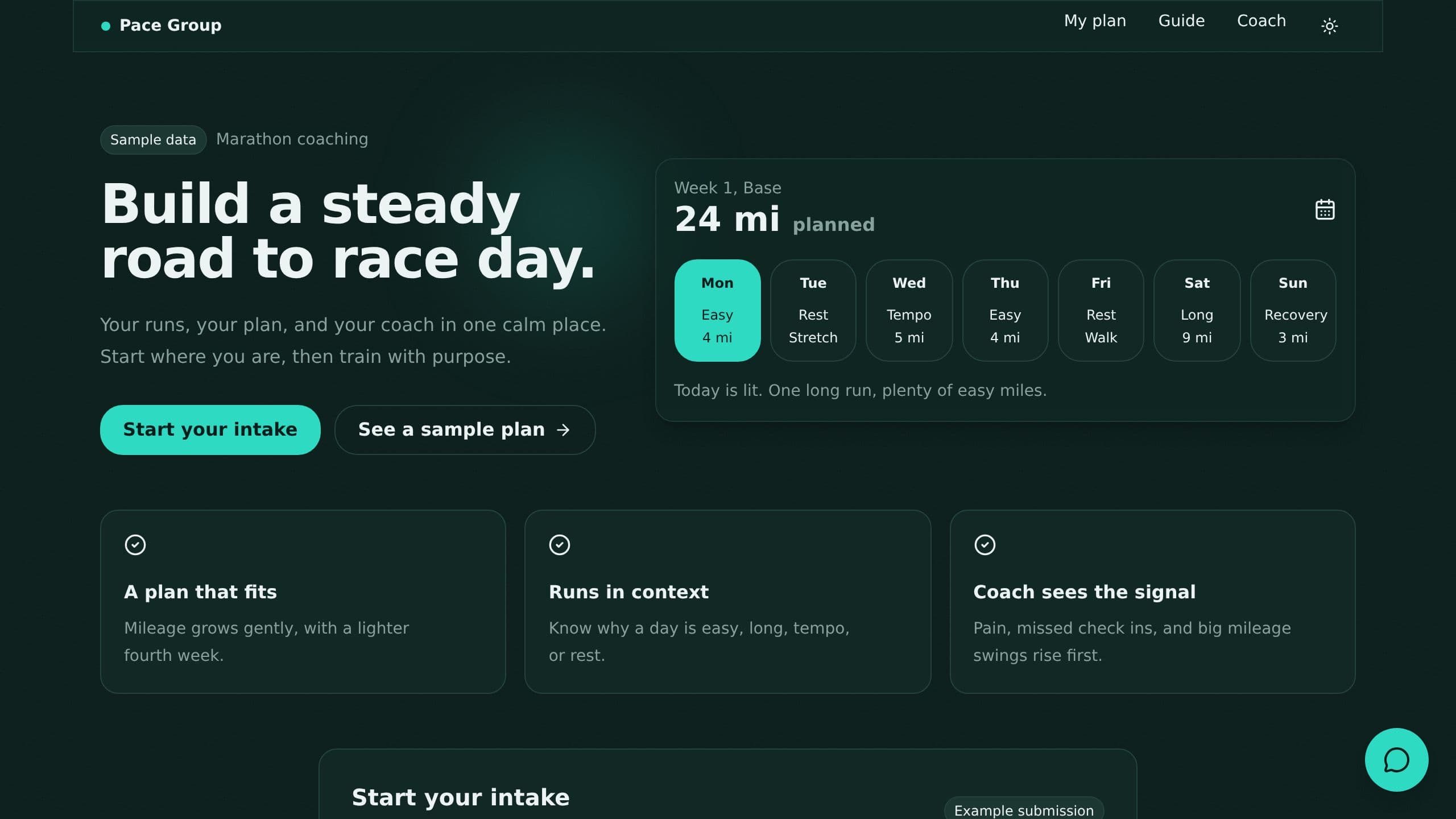Screen dimensions: 1456x819
Task: Click the 24 mi planned total
Action: (775, 220)
